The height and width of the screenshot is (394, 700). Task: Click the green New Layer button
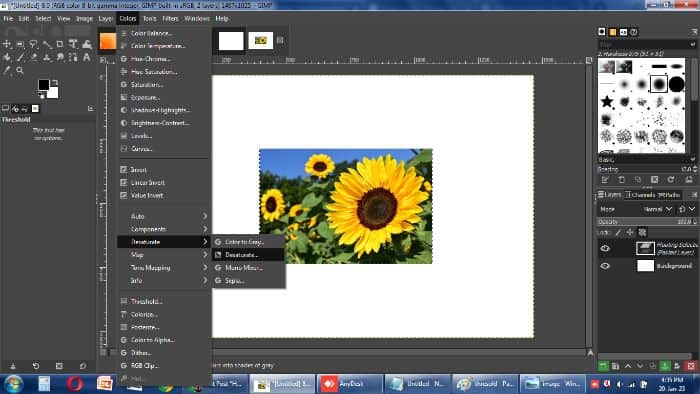click(603, 366)
